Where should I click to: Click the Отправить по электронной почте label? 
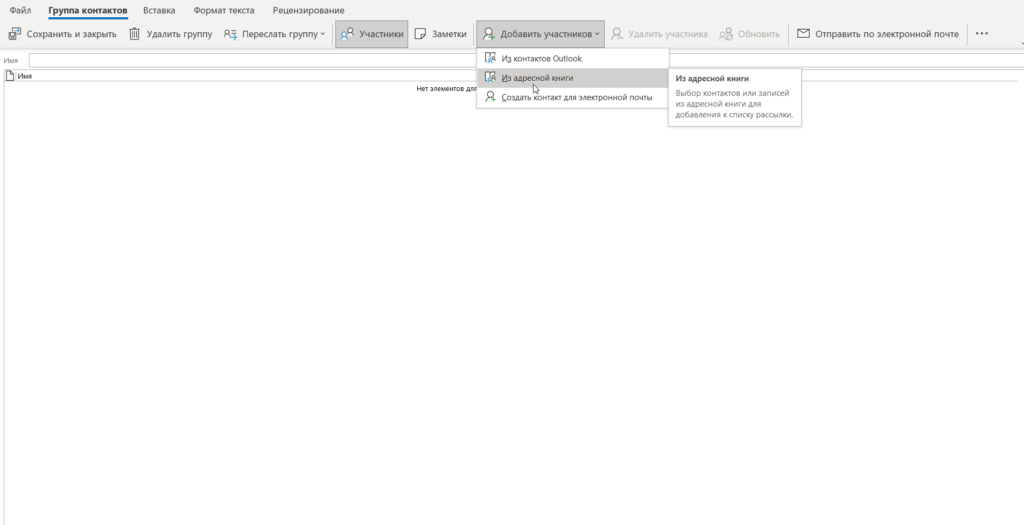click(887, 34)
